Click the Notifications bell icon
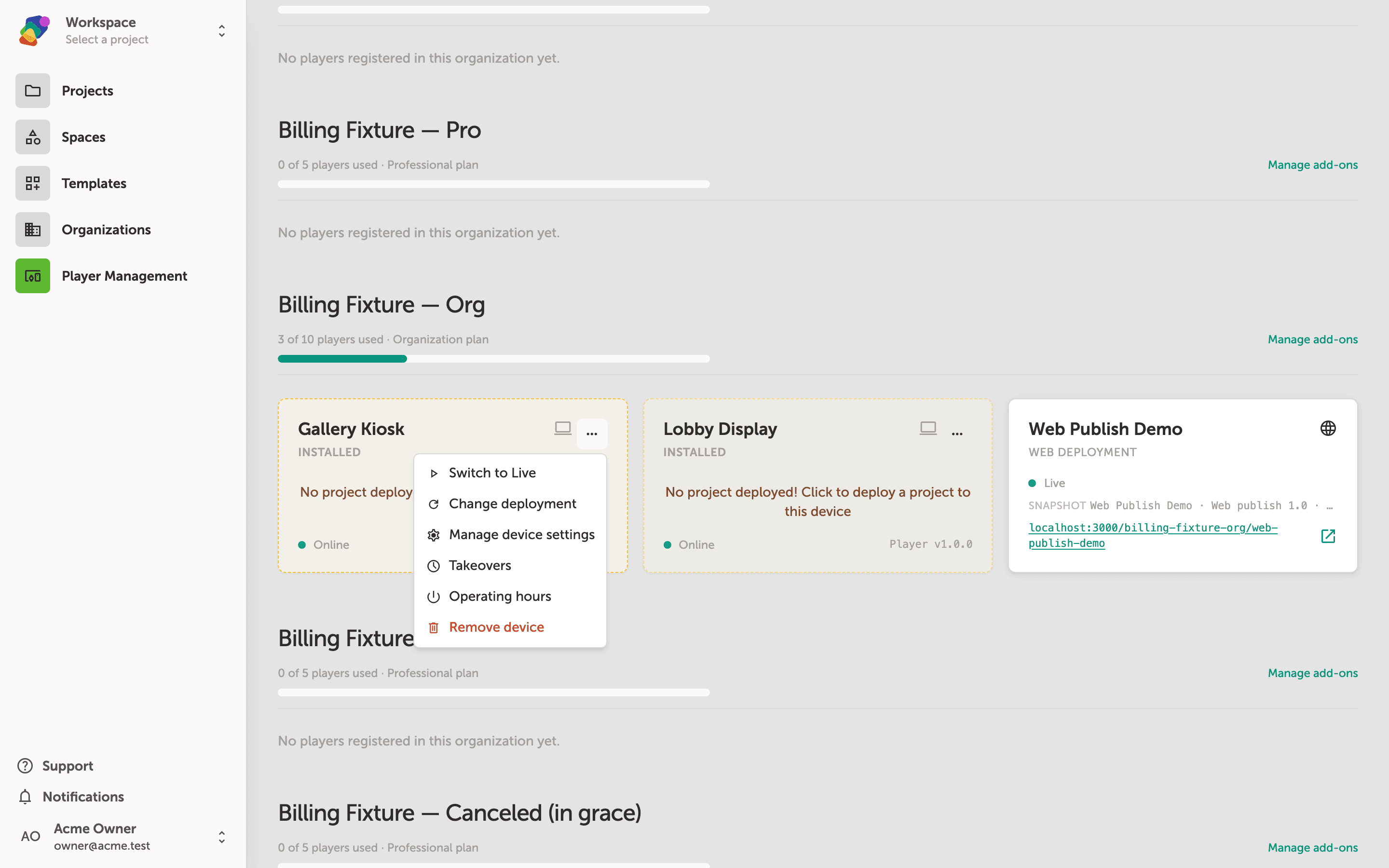The height and width of the screenshot is (868, 1389). [x=25, y=797]
